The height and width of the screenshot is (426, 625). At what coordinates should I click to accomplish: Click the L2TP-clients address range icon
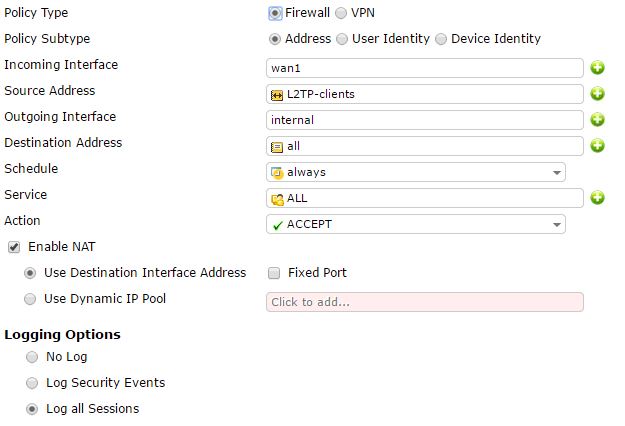277,95
